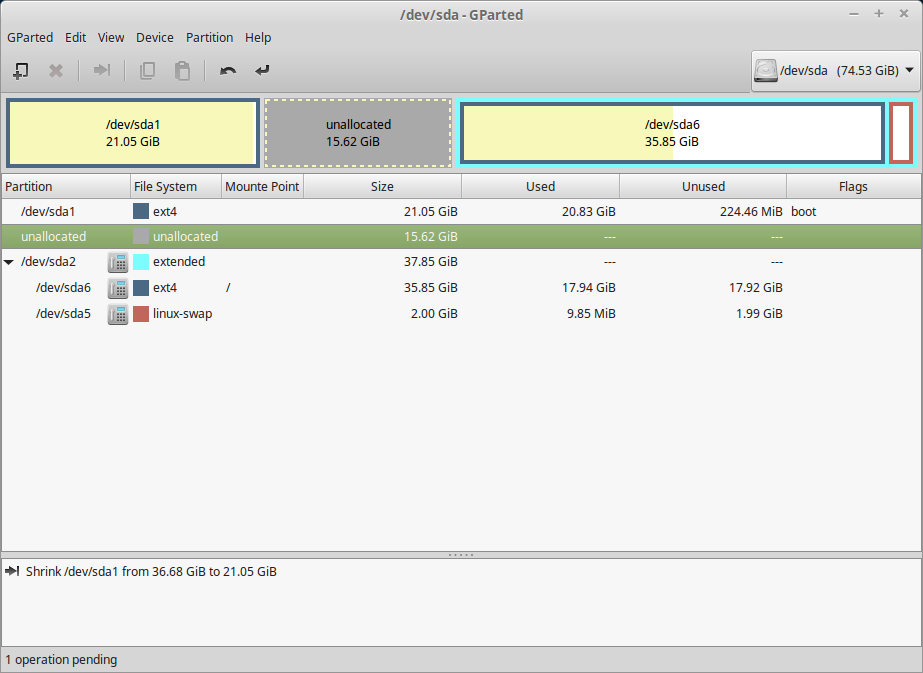Screen dimensions: 923x673
Task: Select the pending Shrink /dev/sda1 operation text
Action: click(x=151, y=572)
